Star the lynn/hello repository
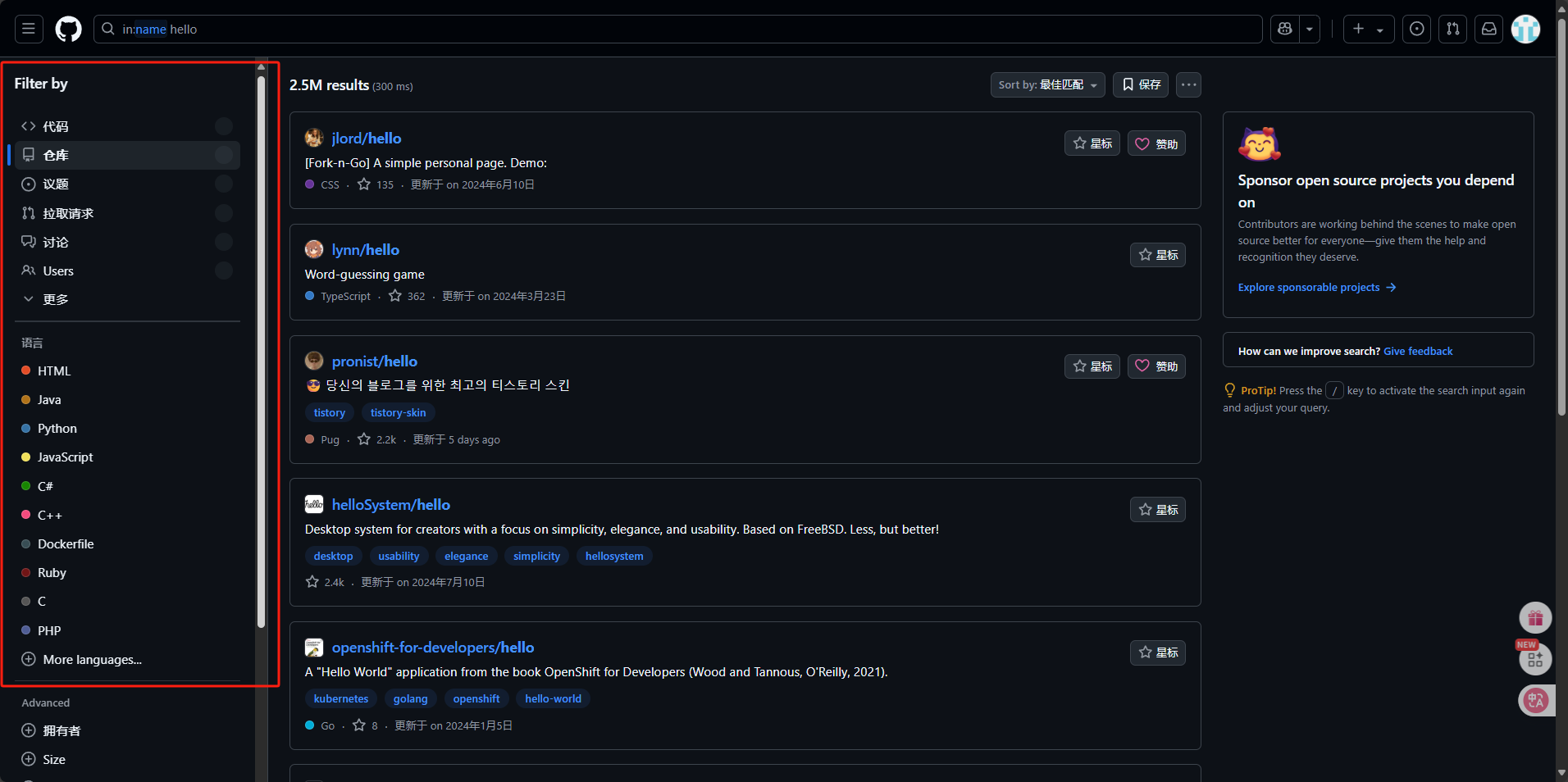This screenshot has width=1568, height=782. point(1158,255)
